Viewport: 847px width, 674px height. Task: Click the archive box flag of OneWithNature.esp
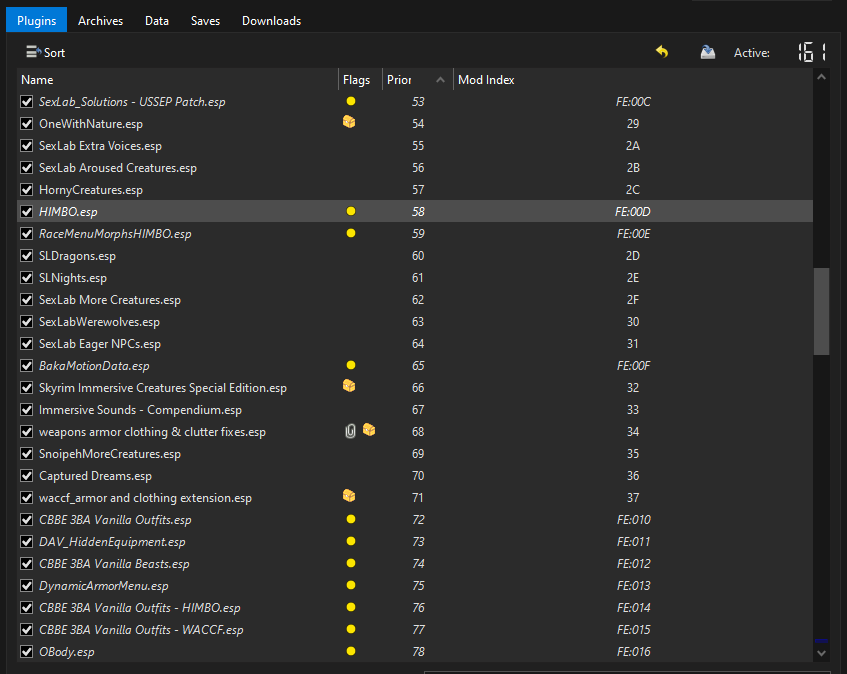click(x=349, y=122)
